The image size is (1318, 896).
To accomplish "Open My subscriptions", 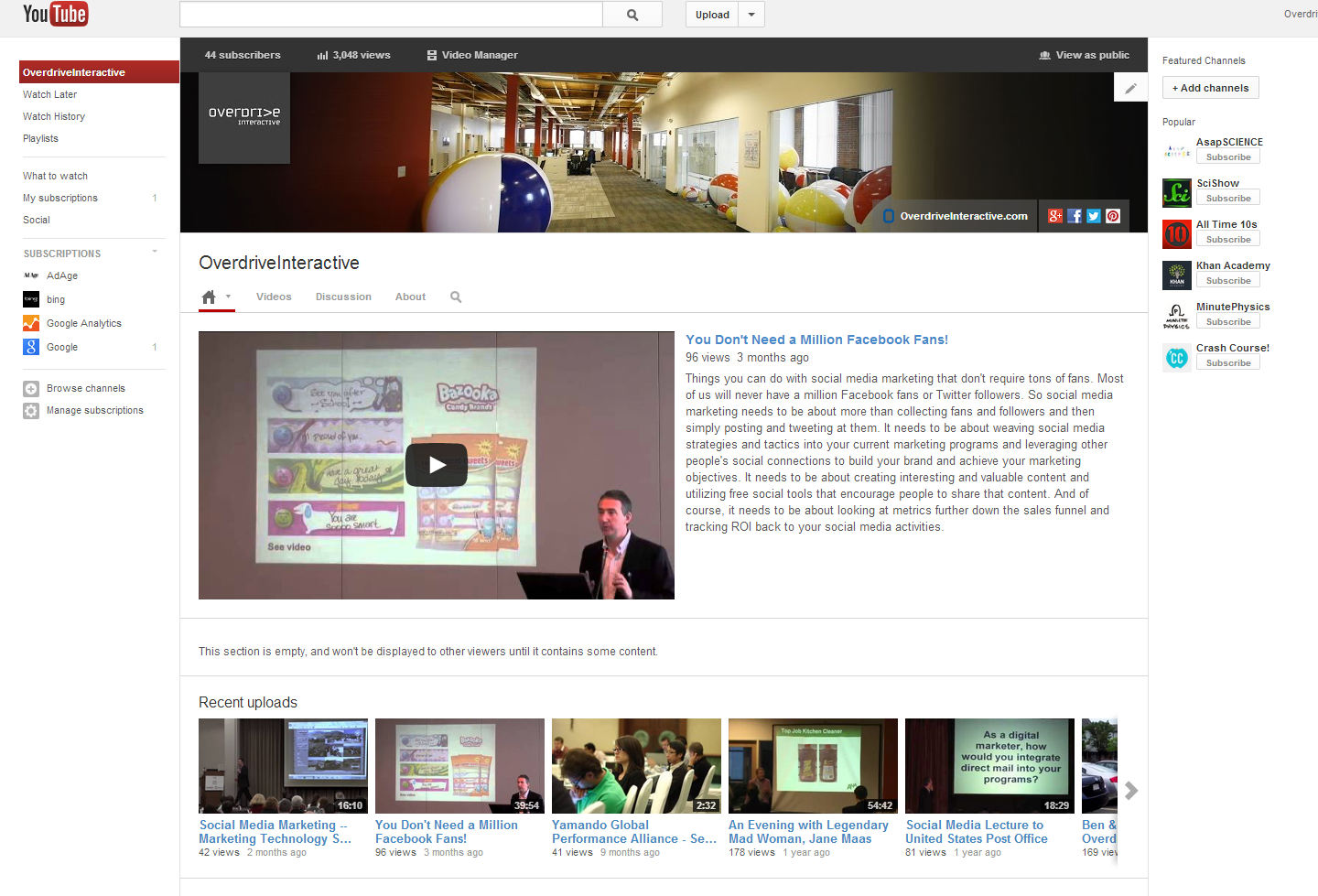I will [x=60, y=198].
